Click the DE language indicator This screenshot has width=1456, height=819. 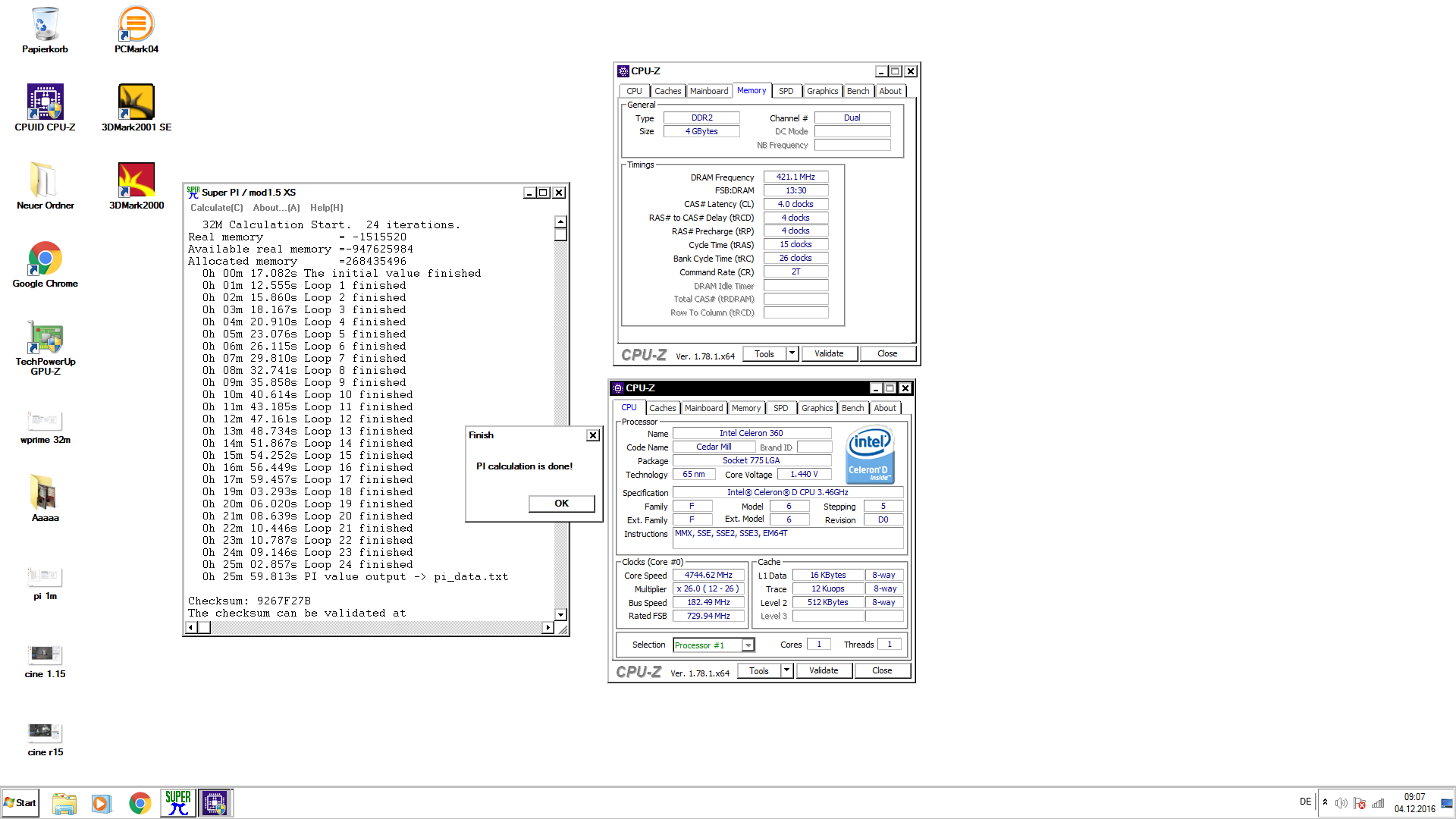click(x=1305, y=802)
